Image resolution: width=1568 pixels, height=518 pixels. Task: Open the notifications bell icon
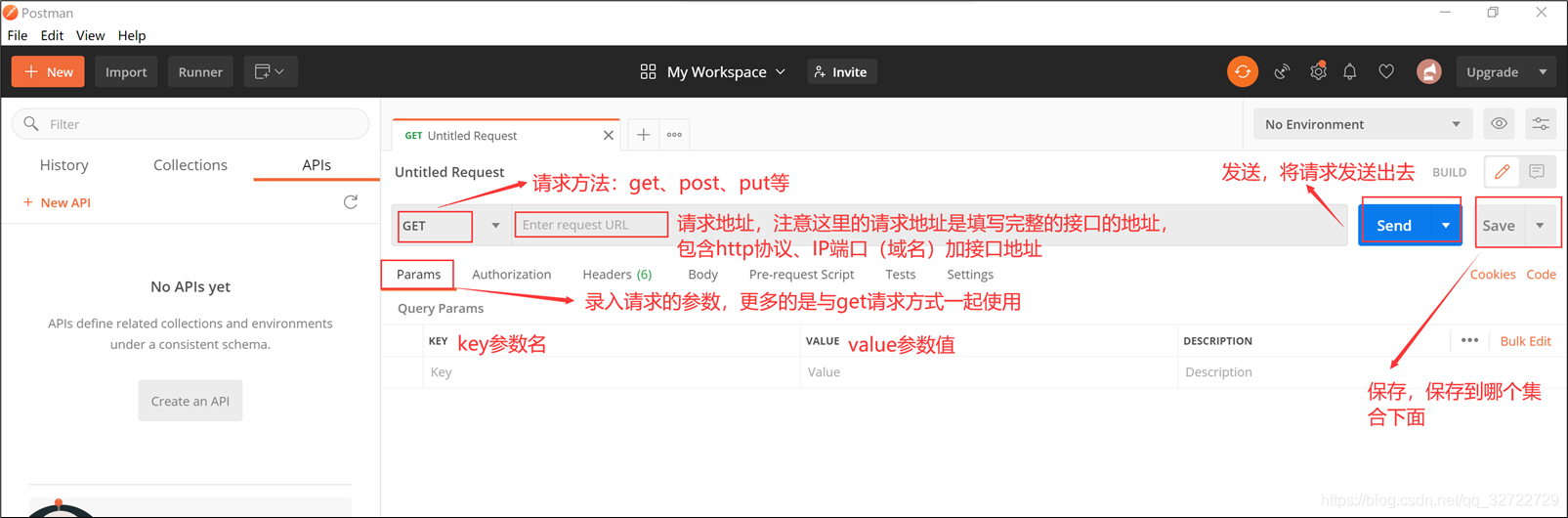(1350, 71)
